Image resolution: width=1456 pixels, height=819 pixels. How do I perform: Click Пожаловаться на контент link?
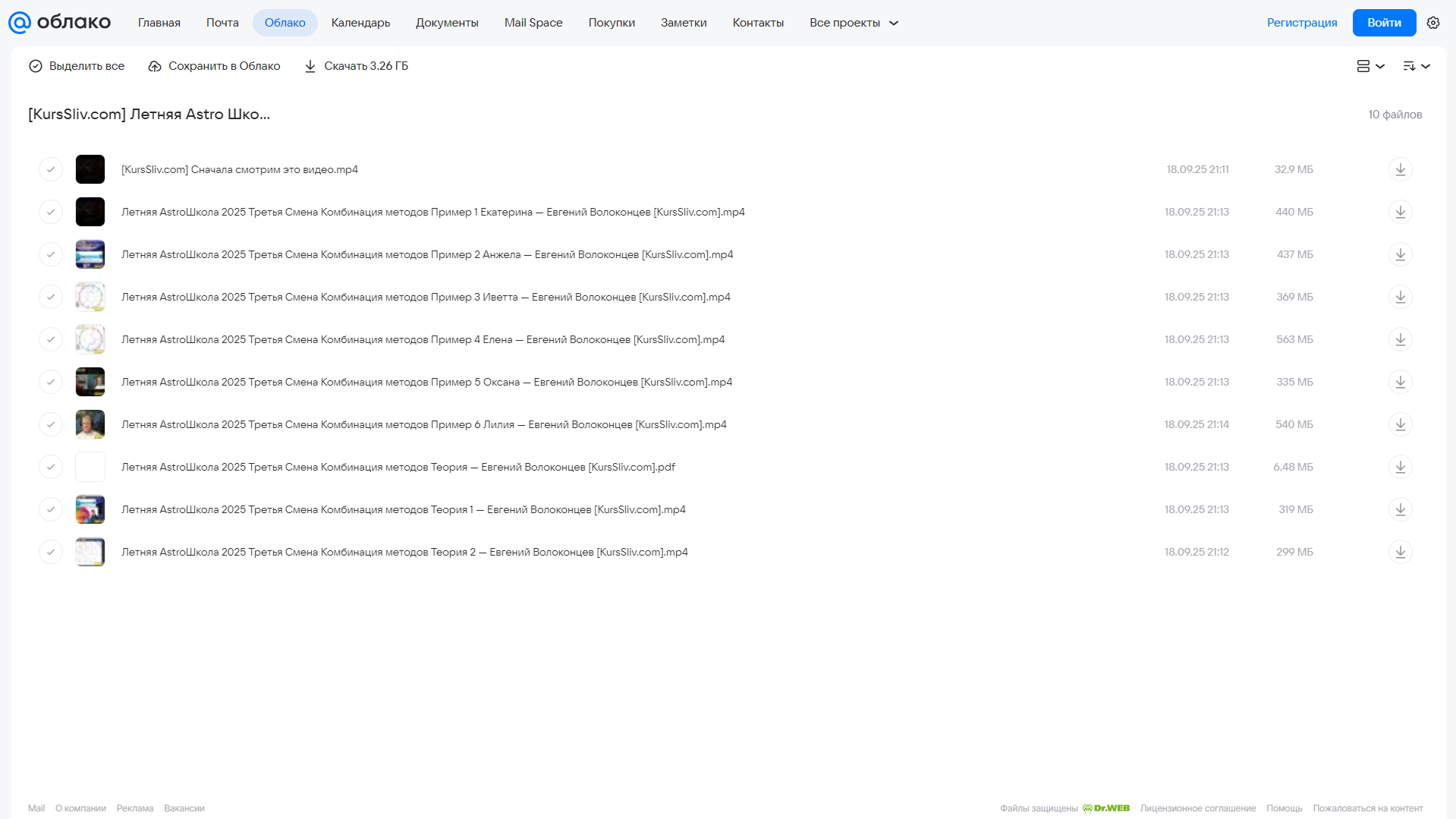(x=1367, y=808)
